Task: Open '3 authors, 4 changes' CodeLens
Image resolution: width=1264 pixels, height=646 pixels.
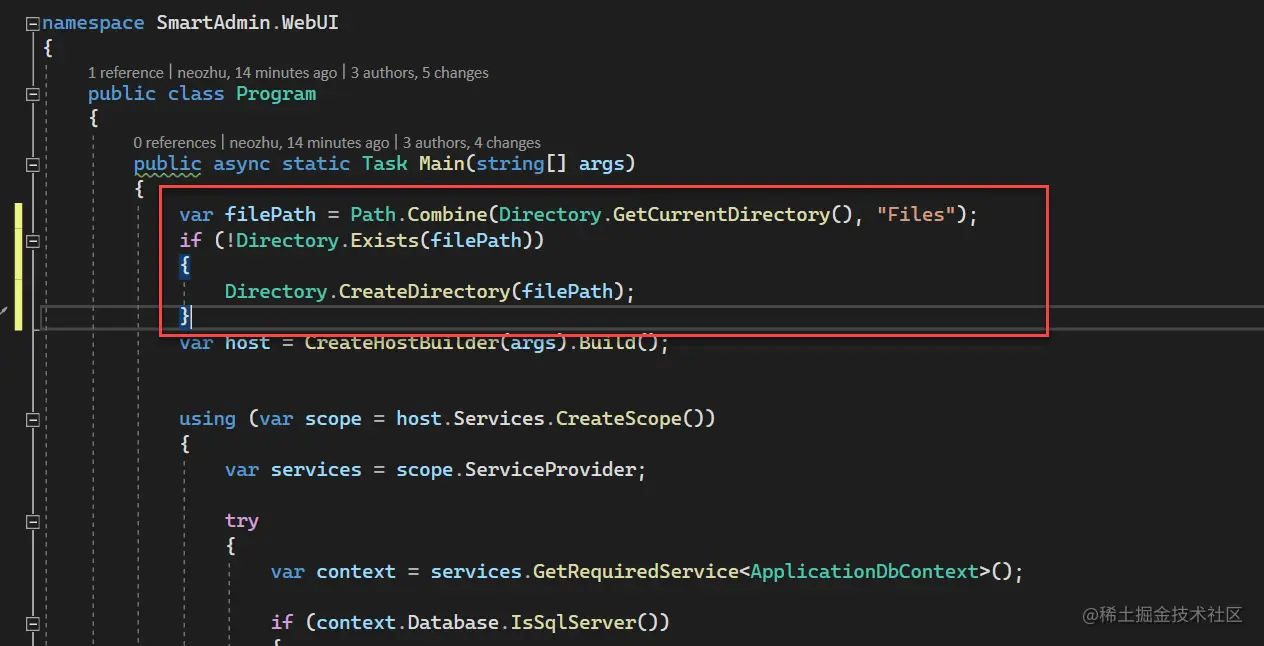Action: tap(472, 142)
